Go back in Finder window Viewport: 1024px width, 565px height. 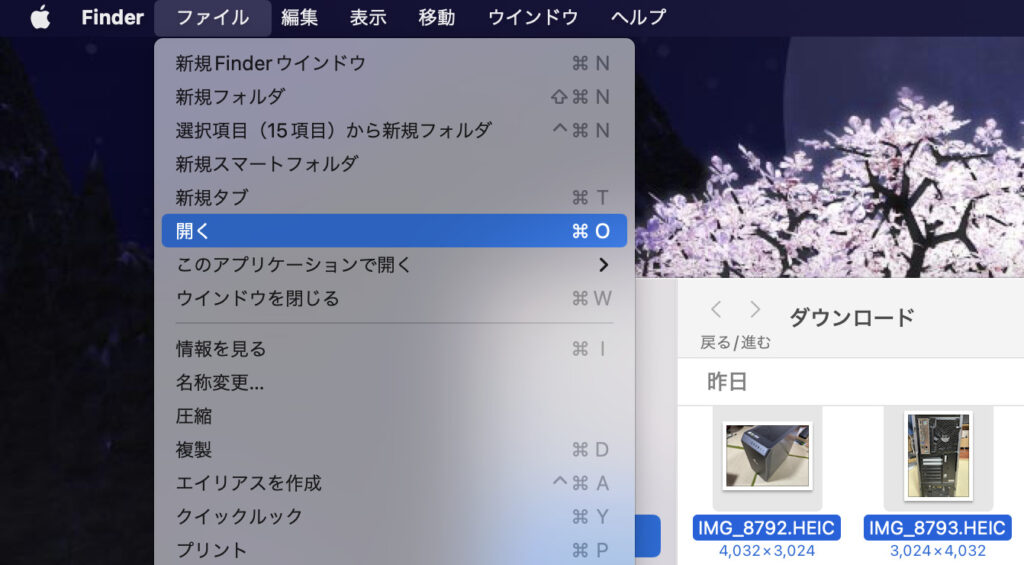click(716, 309)
